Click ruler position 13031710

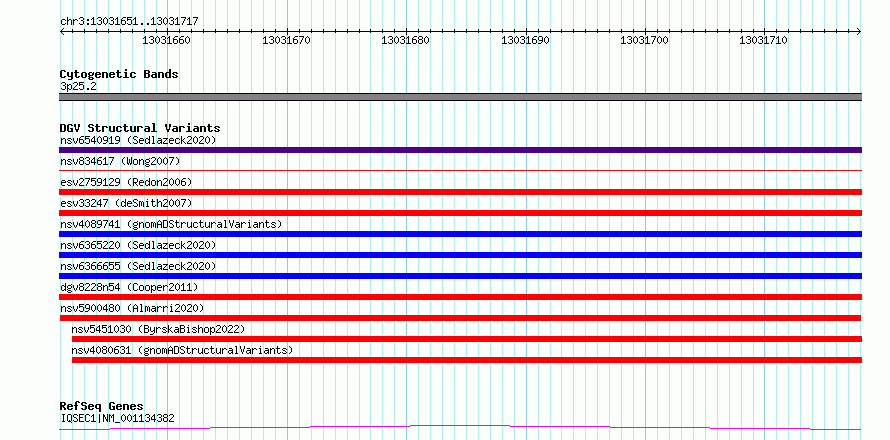point(763,40)
